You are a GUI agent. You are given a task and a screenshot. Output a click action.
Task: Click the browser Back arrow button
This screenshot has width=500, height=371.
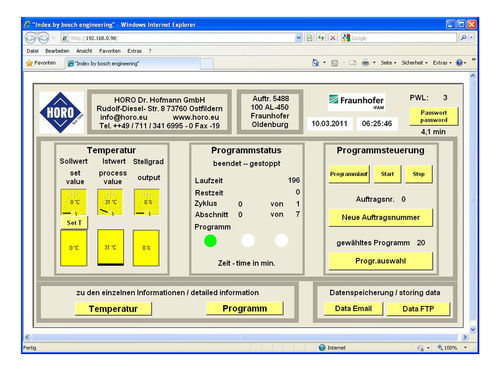[31, 38]
